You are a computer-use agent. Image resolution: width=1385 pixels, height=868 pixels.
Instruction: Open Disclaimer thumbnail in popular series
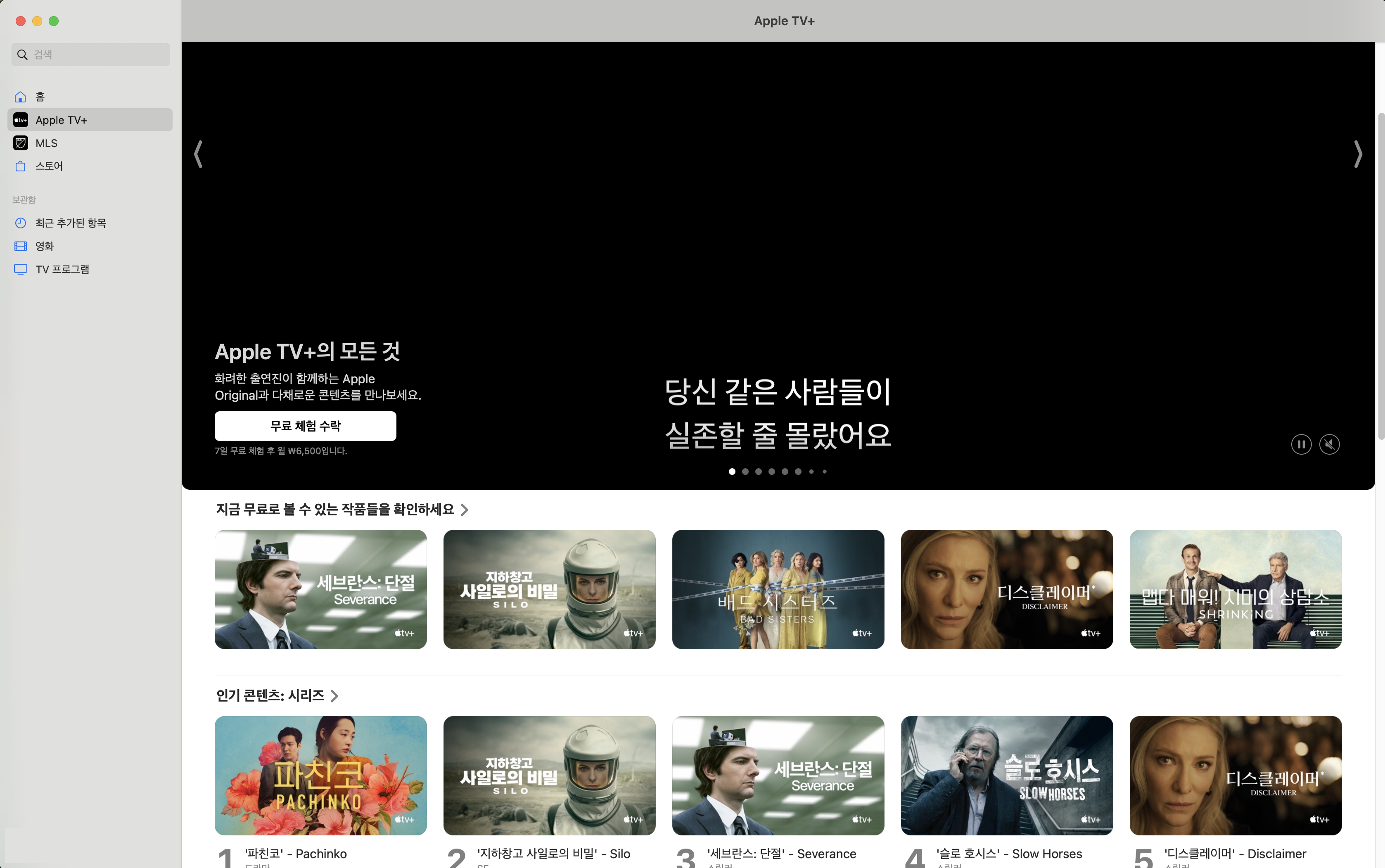[1236, 776]
